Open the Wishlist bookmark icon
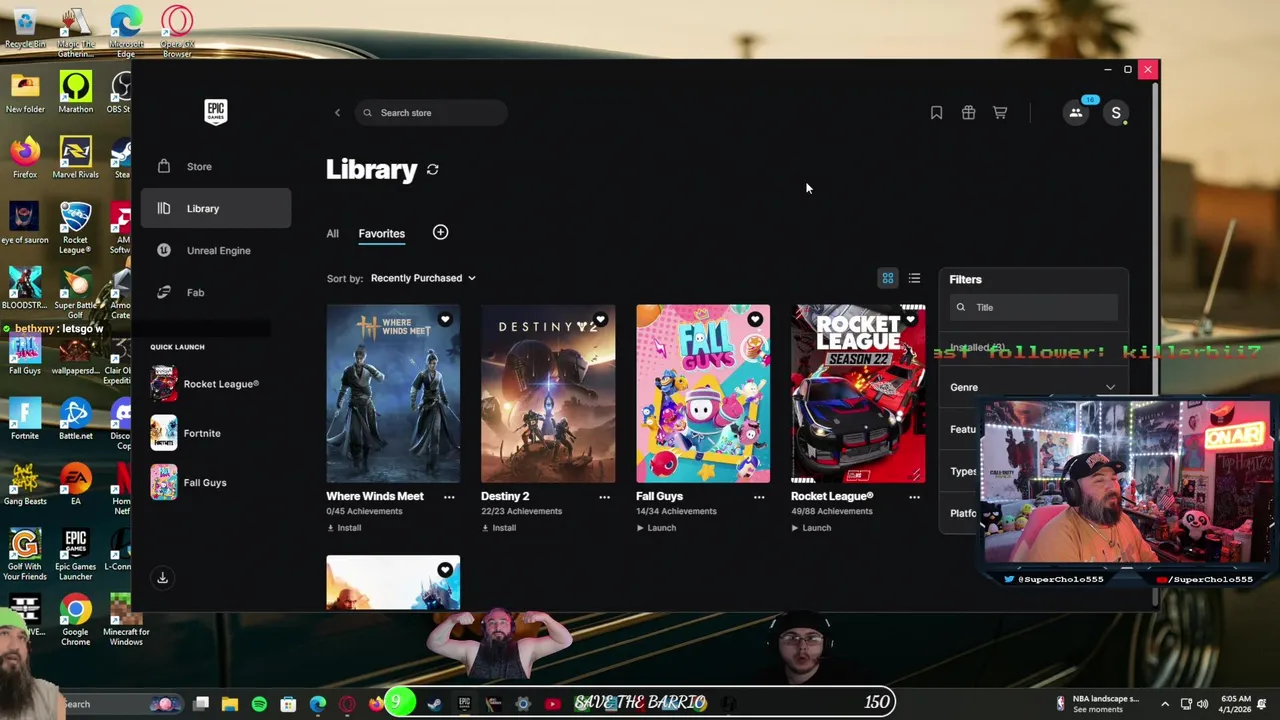 (936, 113)
